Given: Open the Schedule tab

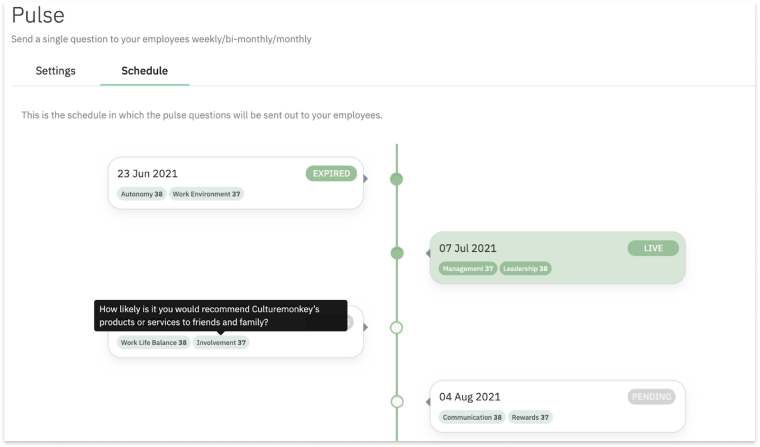Looking at the screenshot, I should pyautogui.click(x=144, y=71).
